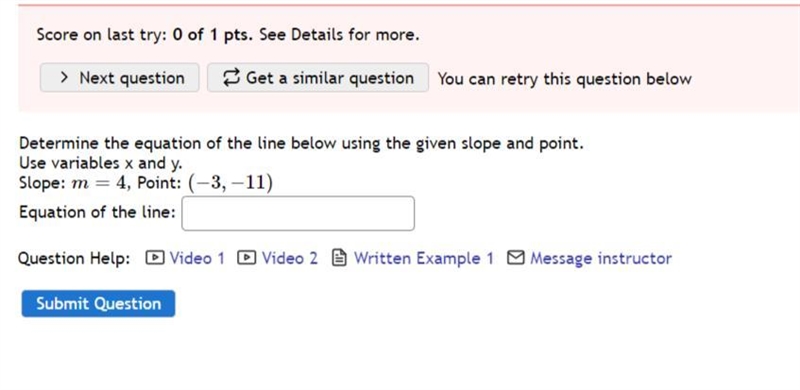The width and height of the screenshot is (800, 390).
Task: Click the play icon next to Video 1
Action: point(155,258)
